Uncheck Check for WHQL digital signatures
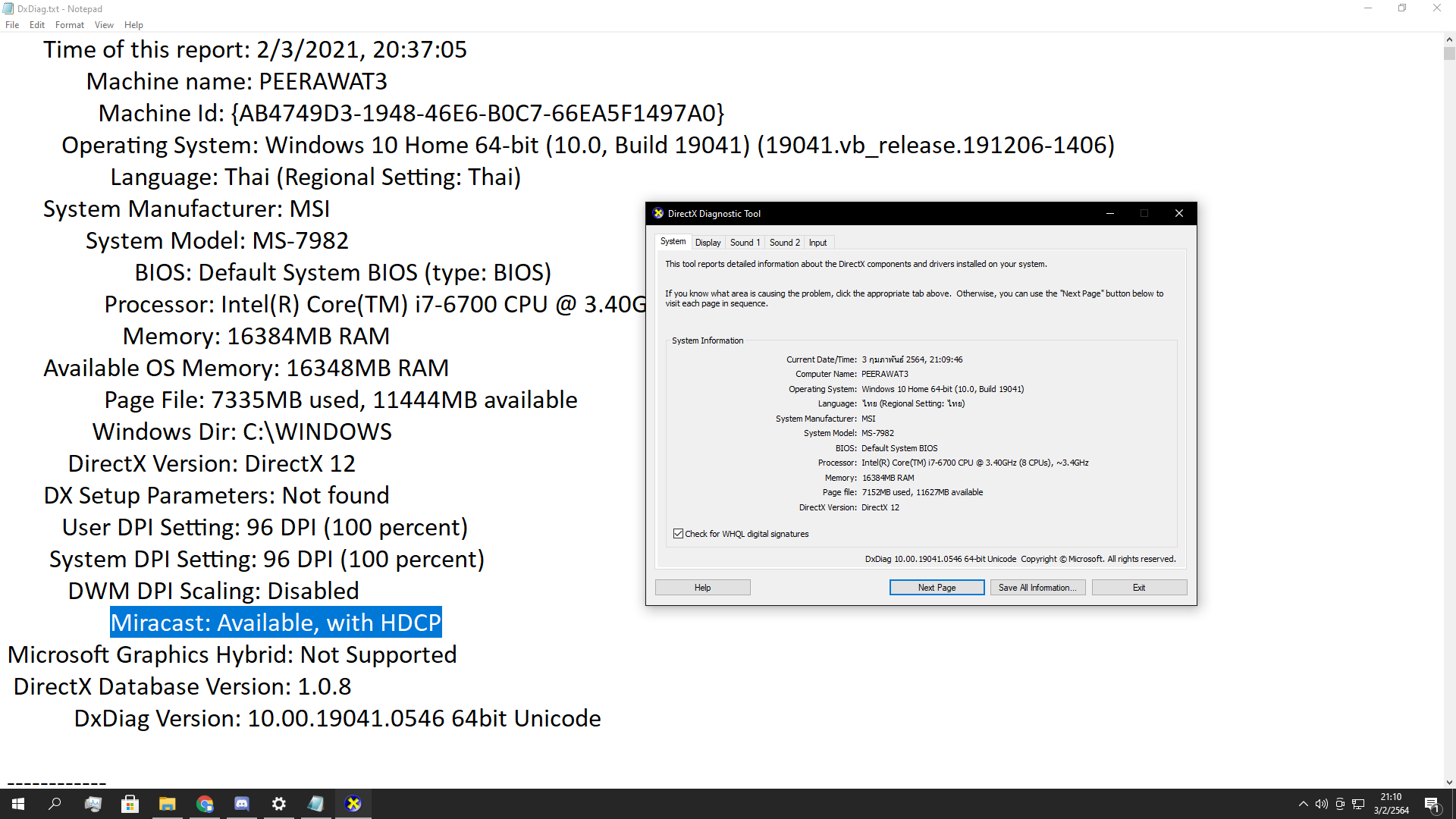Screen dimensions: 1456x819 [x=679, y=534]
